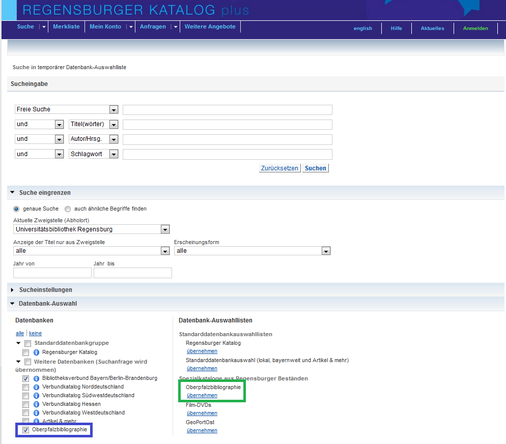Collapse Standarddatenbankgruppe tree arrow
The height and width of the screenshot is (444, 506).
pyautogui.click(x=18, y=343)
